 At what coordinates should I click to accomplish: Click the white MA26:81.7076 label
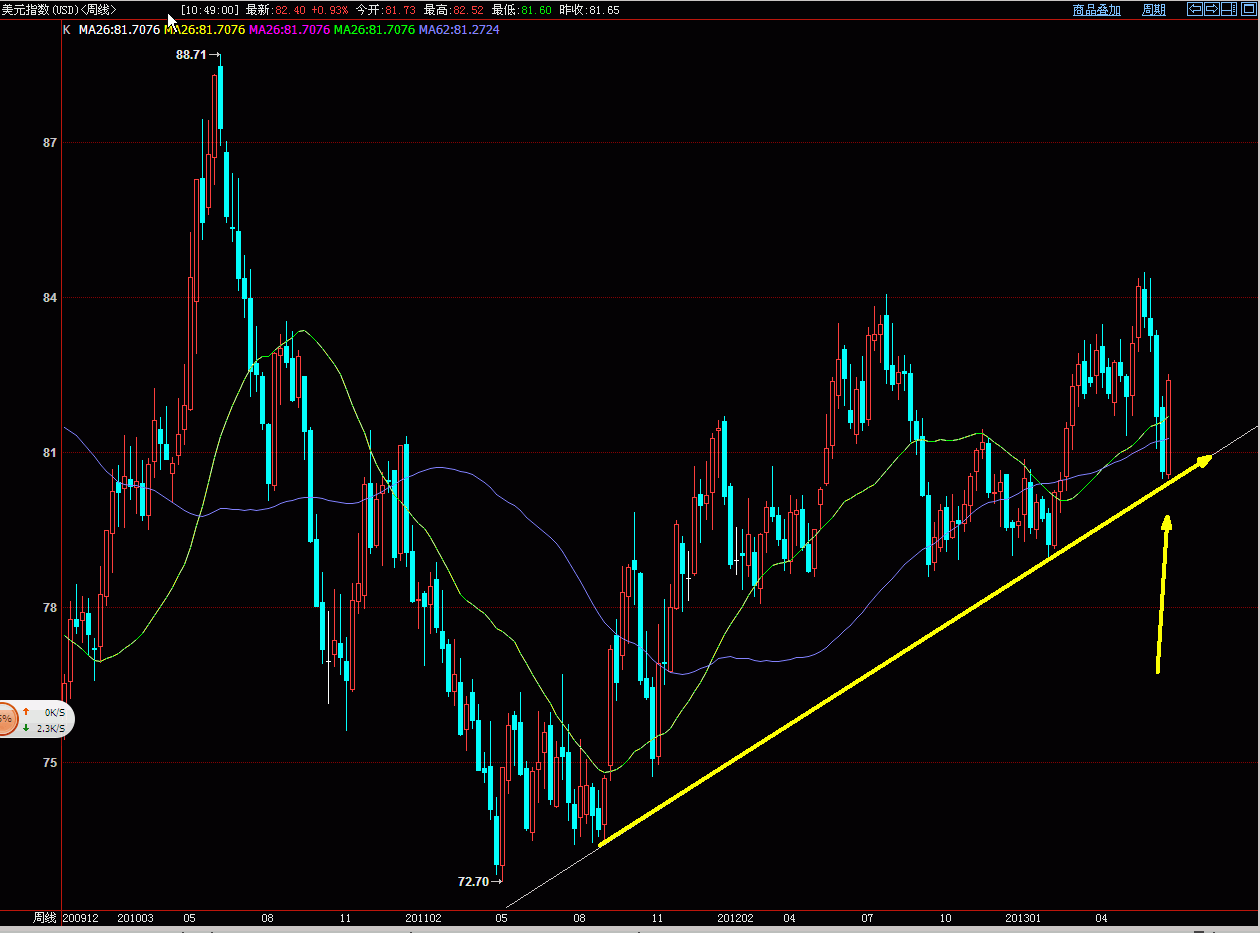click(x=119, y=30)
